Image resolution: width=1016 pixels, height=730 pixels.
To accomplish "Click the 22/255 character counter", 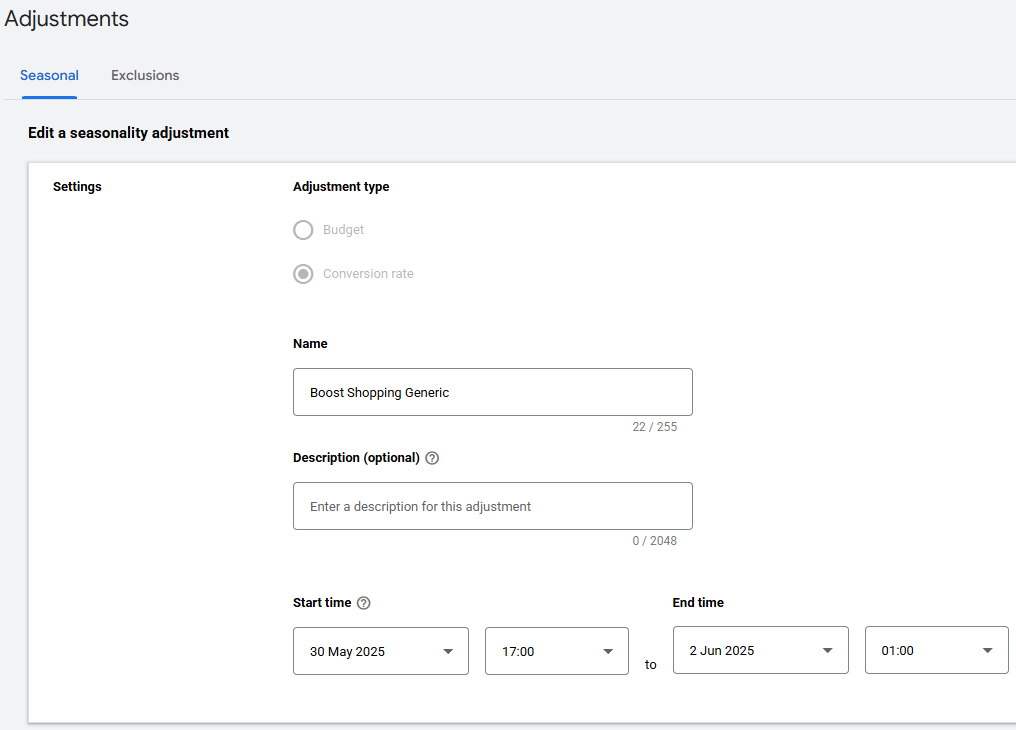I will click(x=655, y=426).
